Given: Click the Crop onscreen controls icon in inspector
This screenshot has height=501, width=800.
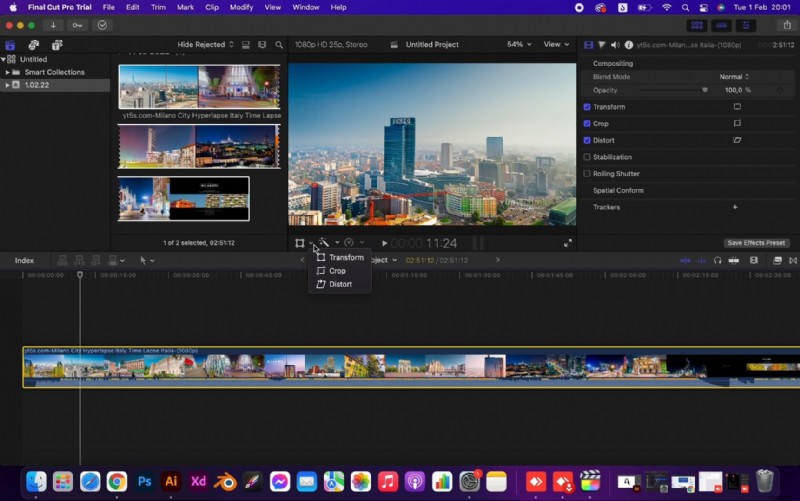Looking at the screenshot, I should tap(737, 123).
